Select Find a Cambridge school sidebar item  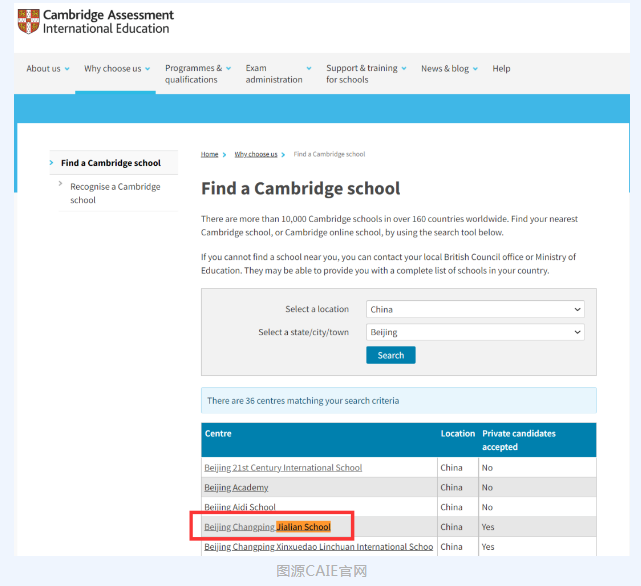[x=110, y=163]
